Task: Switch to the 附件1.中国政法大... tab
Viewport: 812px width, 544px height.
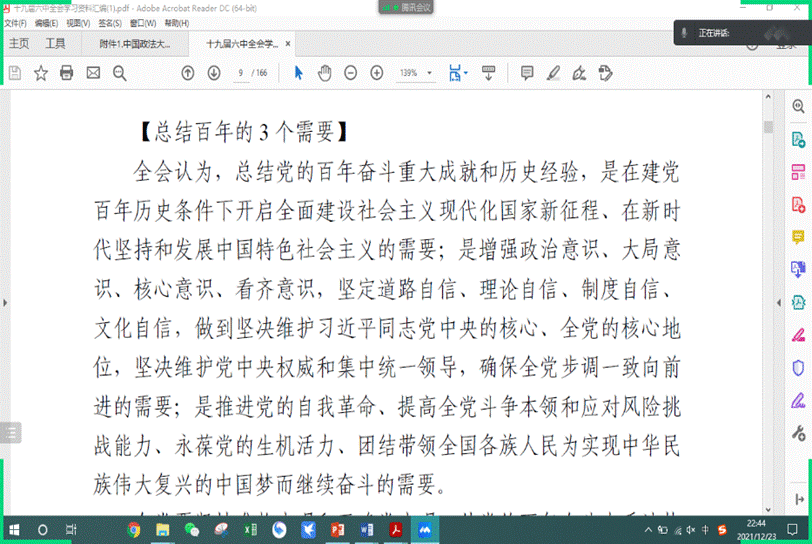Action: (x=134, y=44)
